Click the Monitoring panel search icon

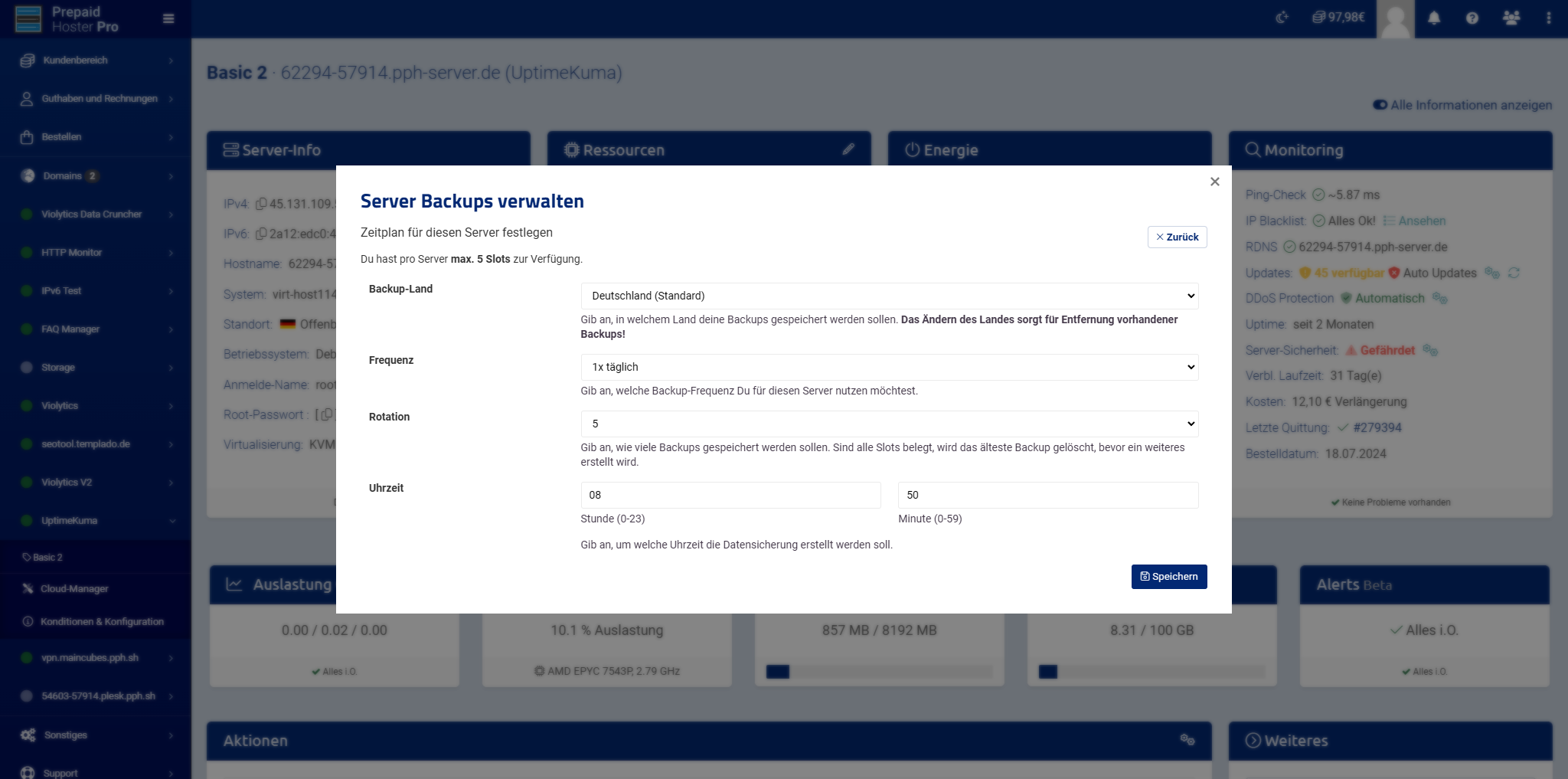1253,149
